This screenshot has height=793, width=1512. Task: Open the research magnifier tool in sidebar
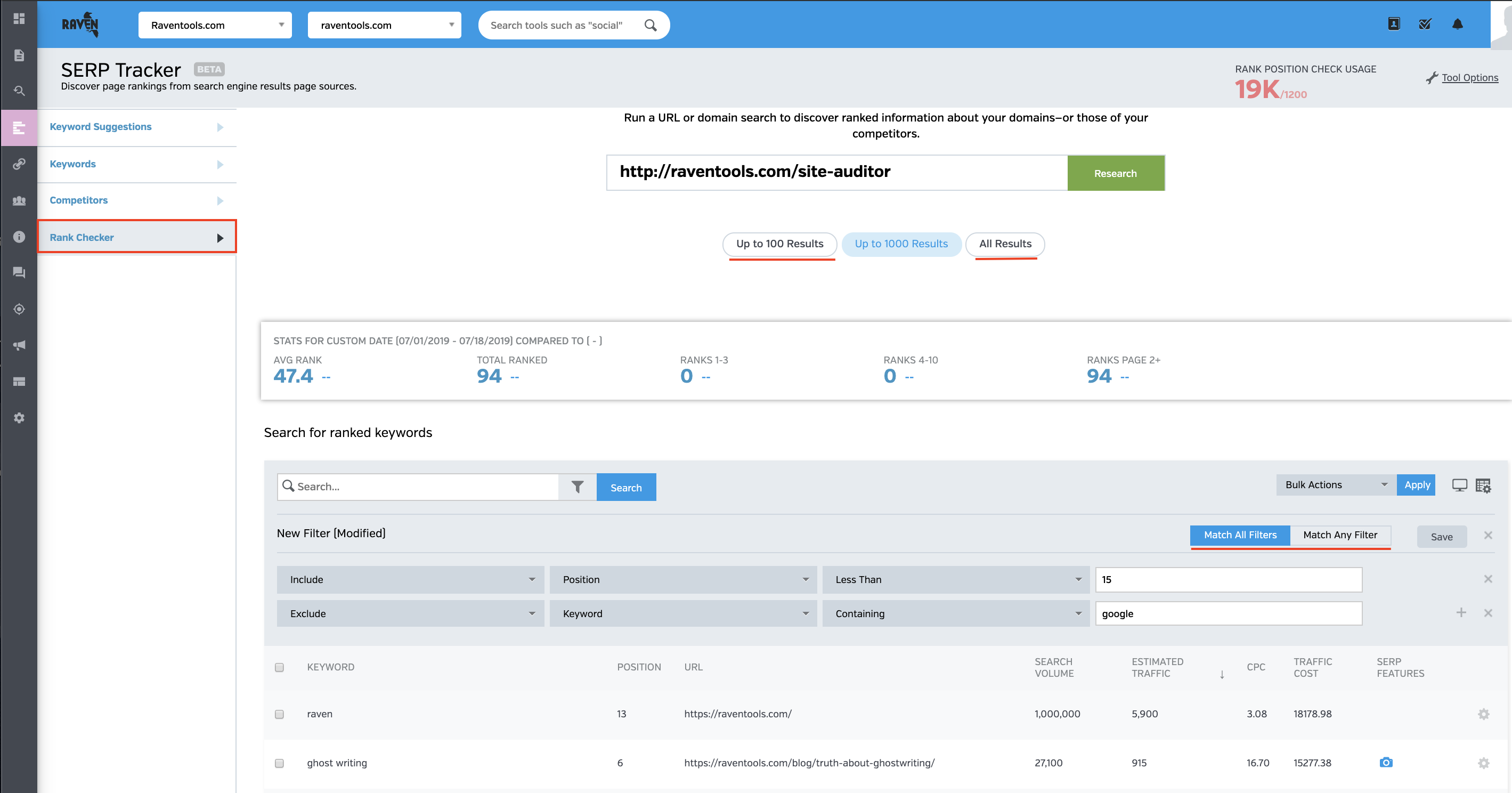(19, 91)
